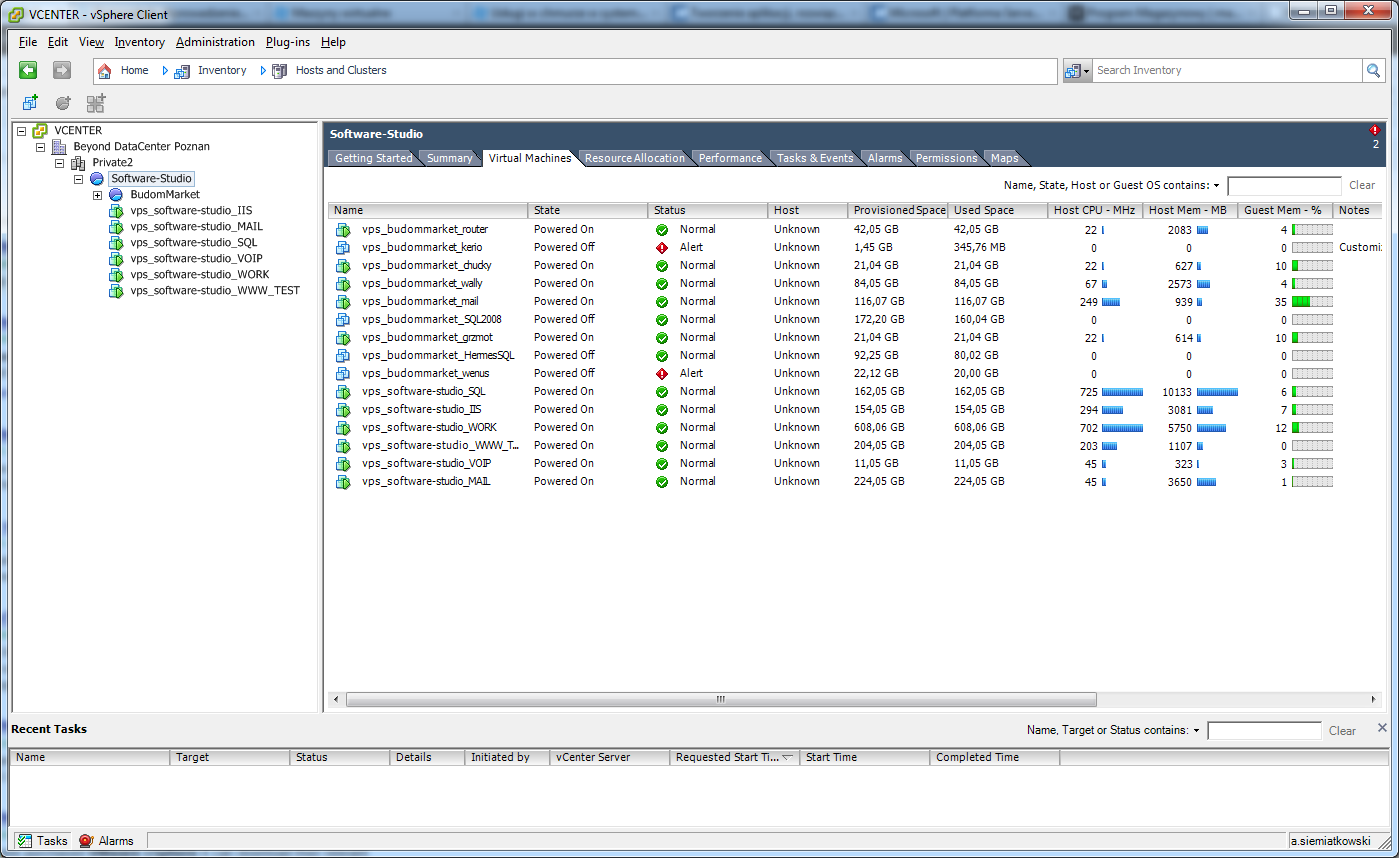Sort by the Provisioned Space column header
Viewport: 1399px width, 858px height.
tap(898, 210)
